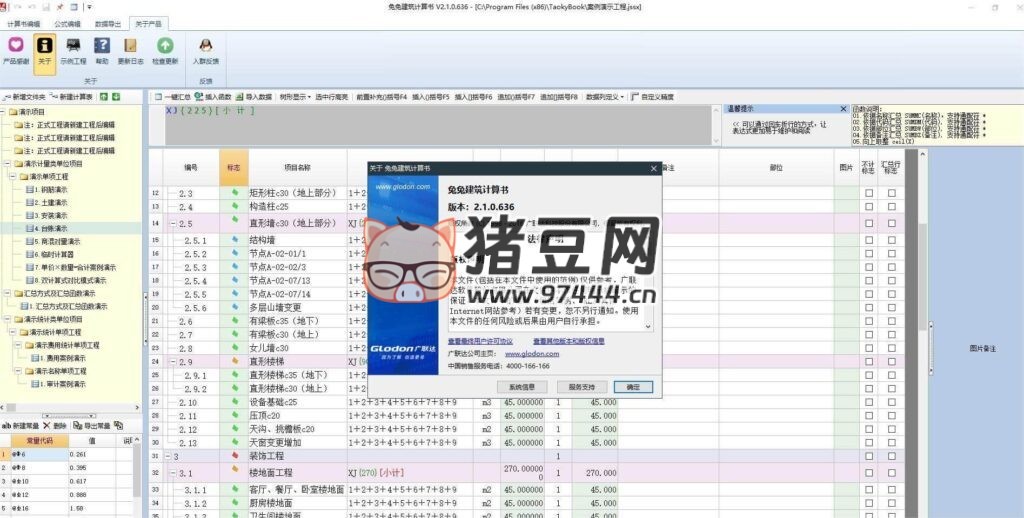The width and height of the screenshot is (1024, 518).
Task: Switch to the 数据导出 ribbon tab
Action: click(108, 24)
